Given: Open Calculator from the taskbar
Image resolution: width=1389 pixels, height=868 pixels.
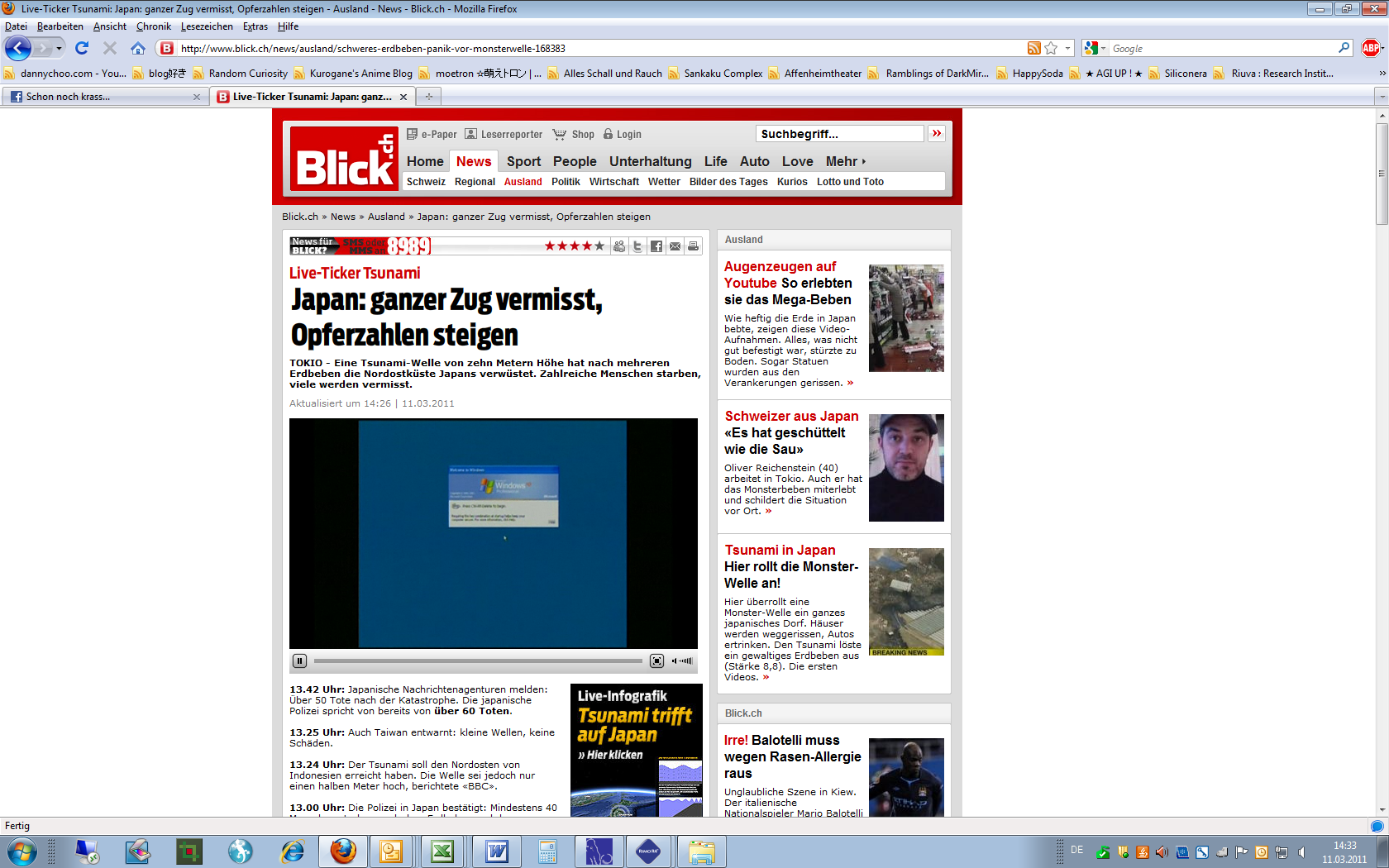Looking at the screenshot, I should pyautogui.click(x=547, y=851).
